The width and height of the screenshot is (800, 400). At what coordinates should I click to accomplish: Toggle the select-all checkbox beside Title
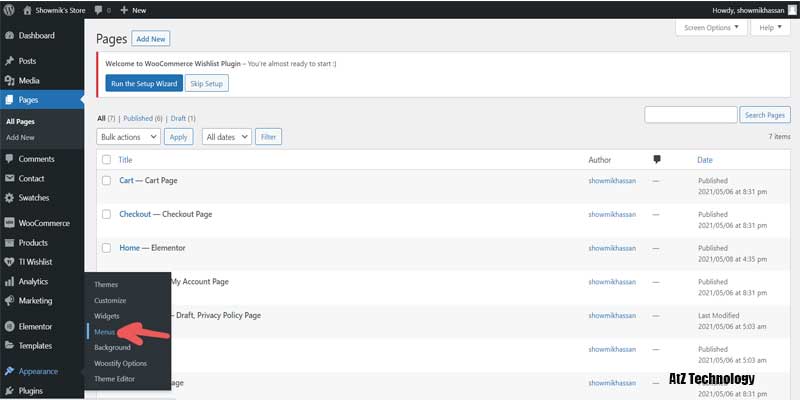click(106, 159)
